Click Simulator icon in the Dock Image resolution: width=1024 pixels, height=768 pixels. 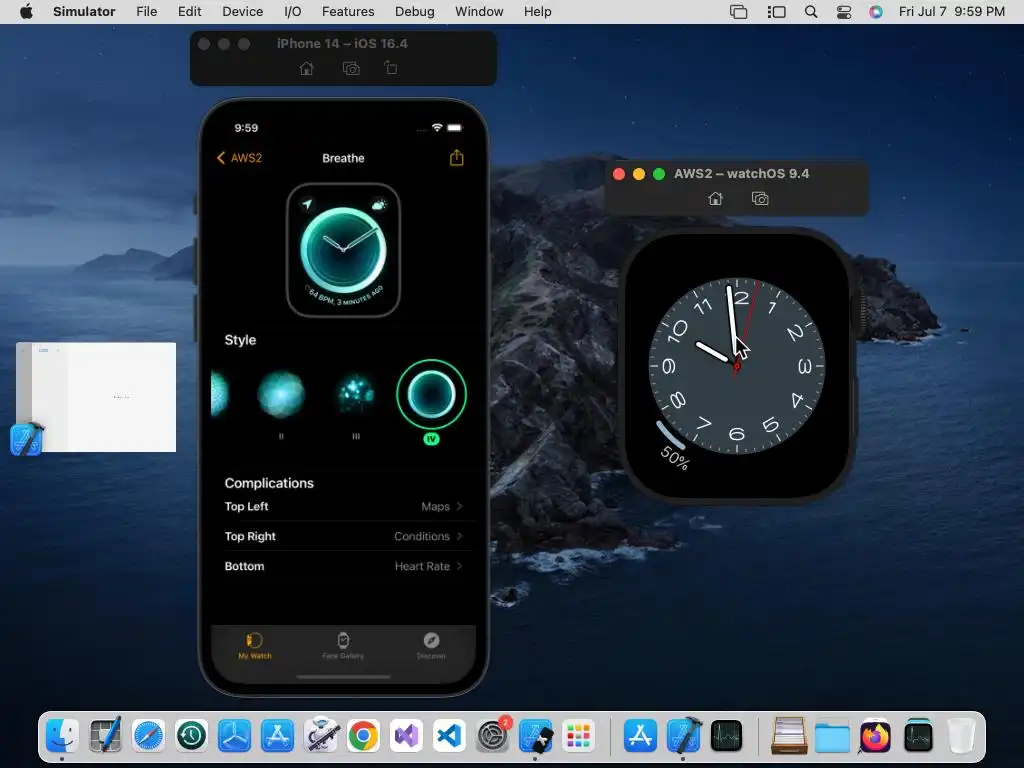[x=536, y=737]
